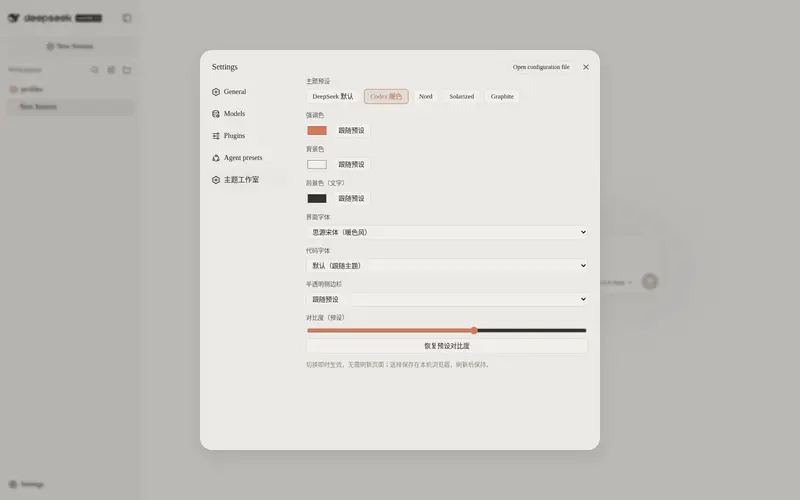Image resolution: width=800 pixels, height=500 pixels.
Task: Toggle the sidebar collapse icon in main window
Action: pos(127,18)
